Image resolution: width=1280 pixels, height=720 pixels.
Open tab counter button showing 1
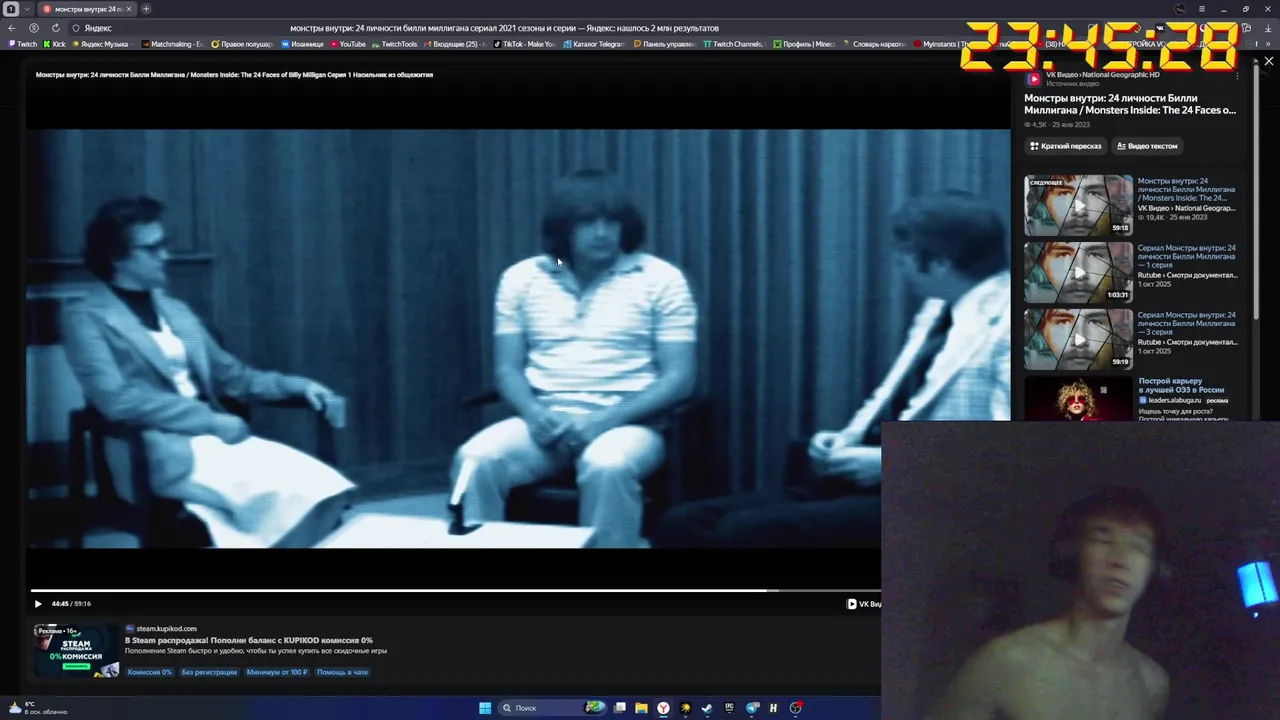pyautogui.click(x=11, y=9)
